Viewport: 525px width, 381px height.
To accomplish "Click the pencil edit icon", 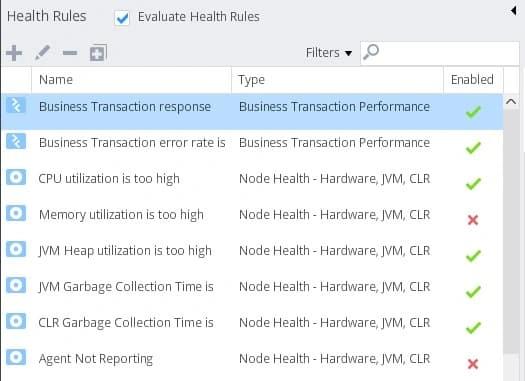I will 43,53.
